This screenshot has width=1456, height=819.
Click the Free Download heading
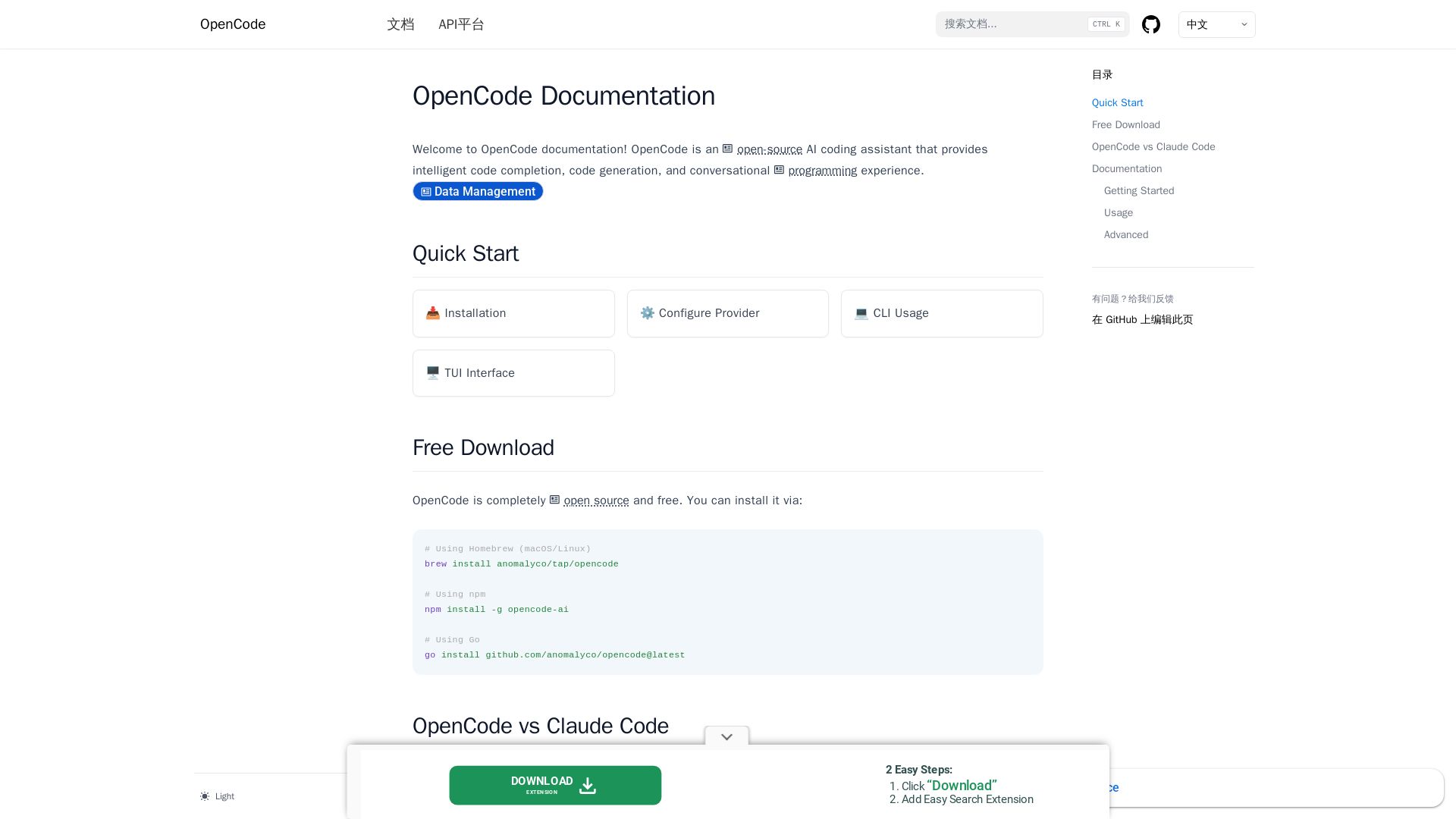coord(483,447)
